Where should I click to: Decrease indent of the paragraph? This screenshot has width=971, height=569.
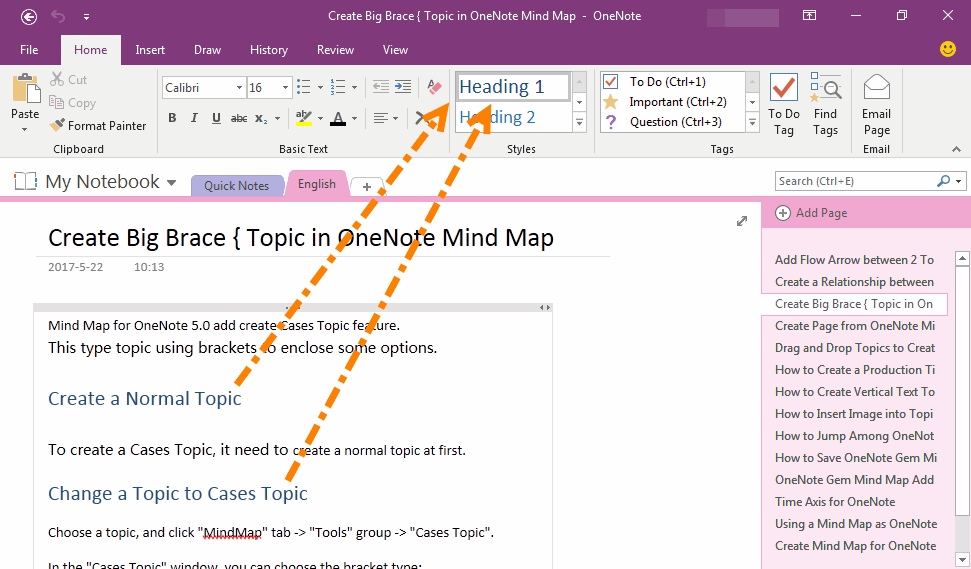381,87
